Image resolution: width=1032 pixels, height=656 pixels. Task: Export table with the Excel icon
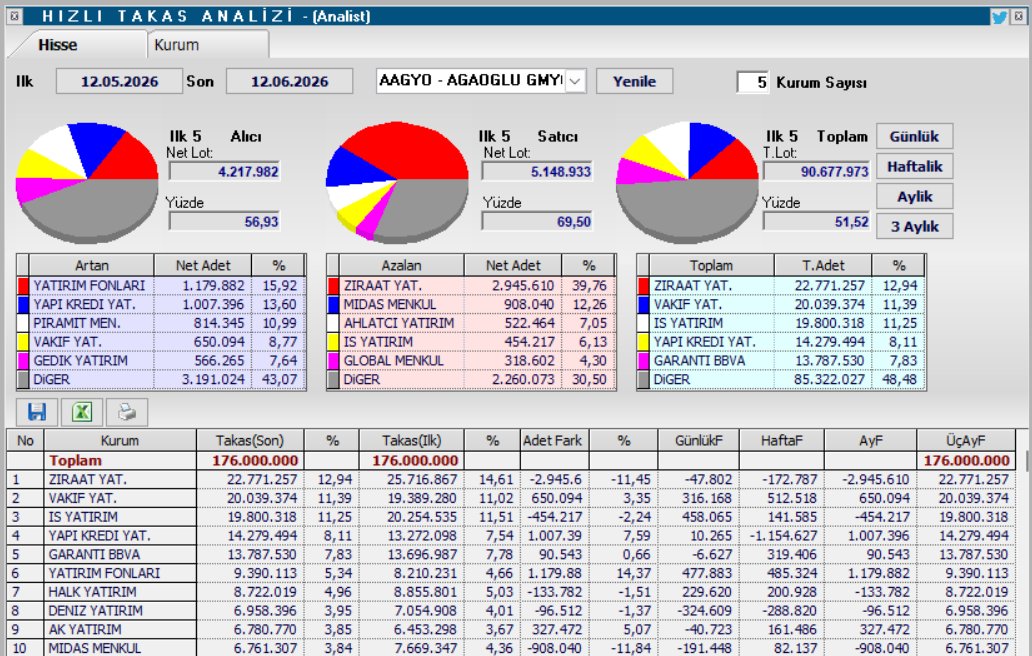pos(82,412)
